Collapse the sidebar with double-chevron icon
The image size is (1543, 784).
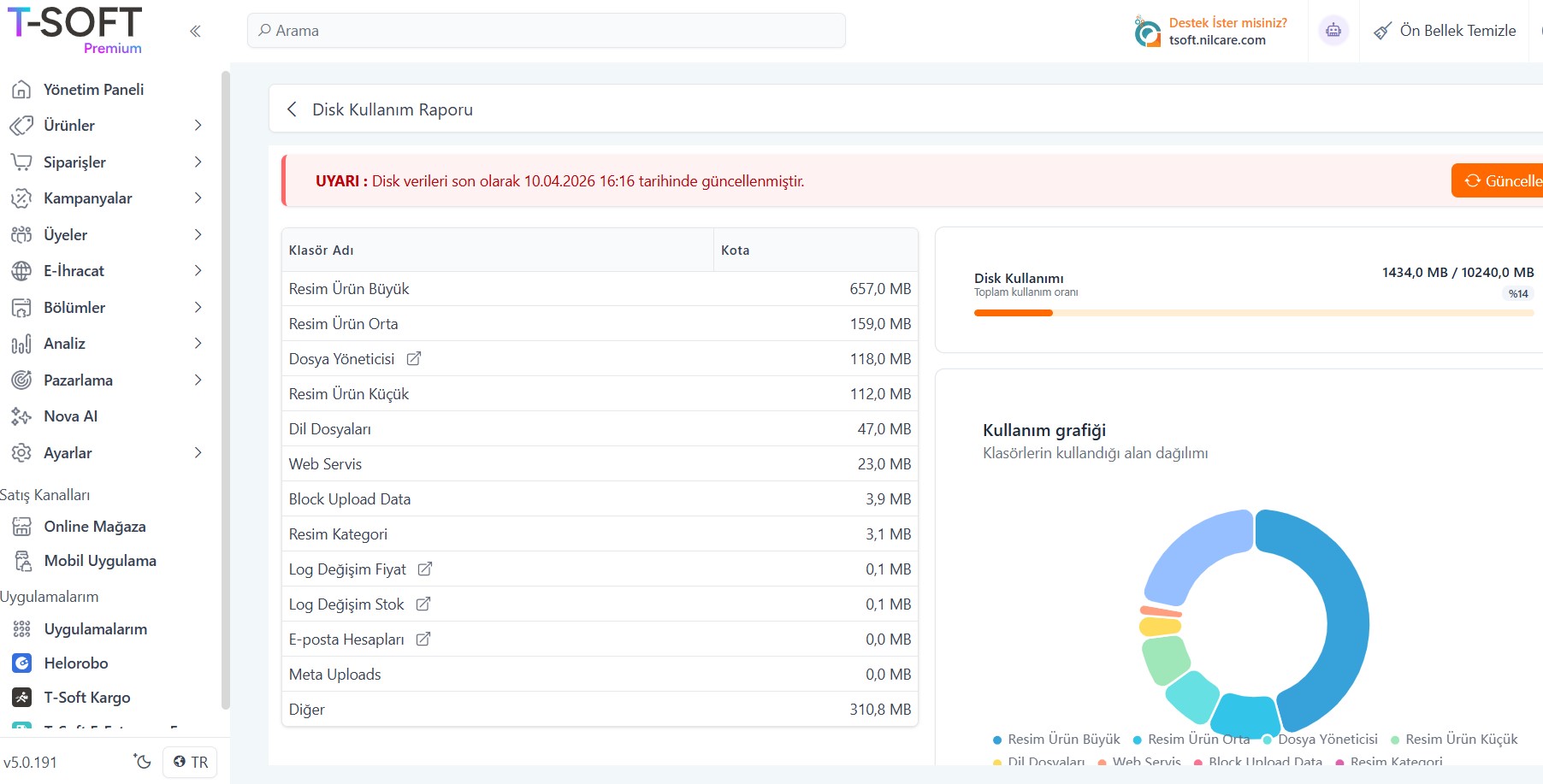point(195,32)
